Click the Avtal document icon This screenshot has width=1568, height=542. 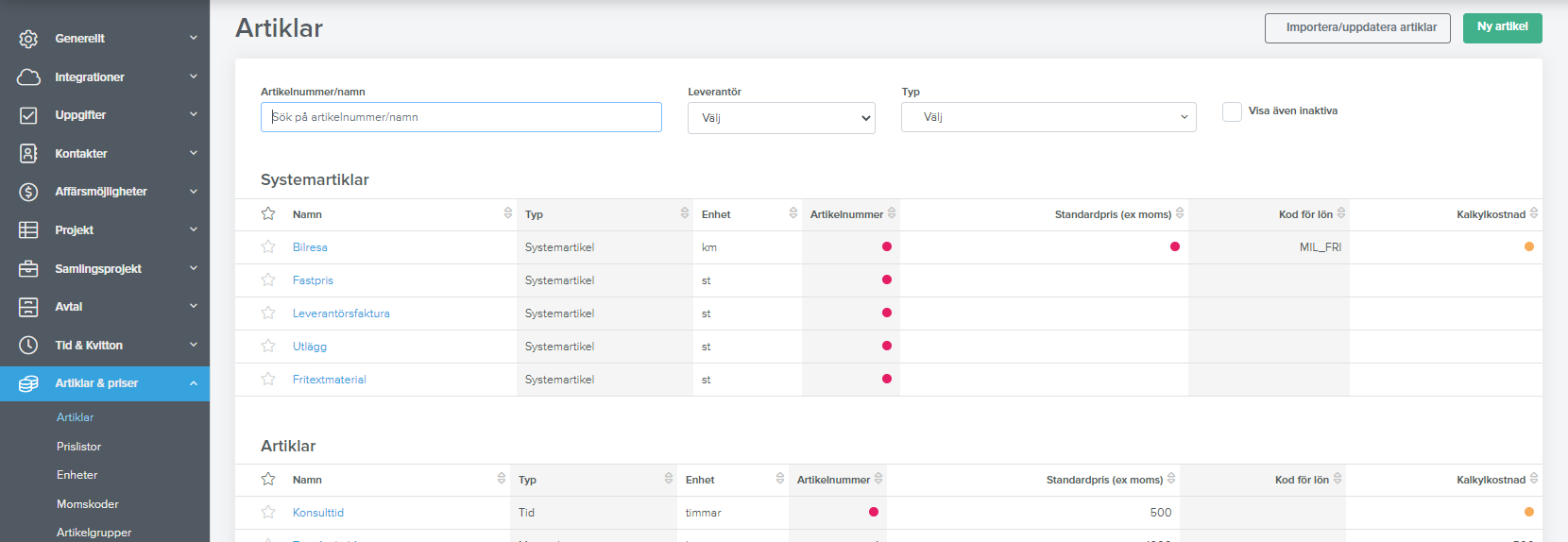[28, 307]
